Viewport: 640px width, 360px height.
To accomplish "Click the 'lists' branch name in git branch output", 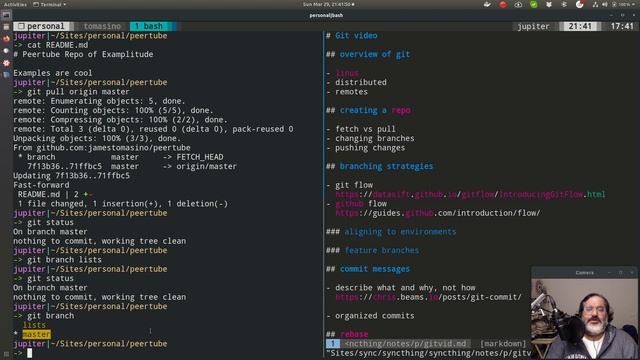I will (34, 325).
